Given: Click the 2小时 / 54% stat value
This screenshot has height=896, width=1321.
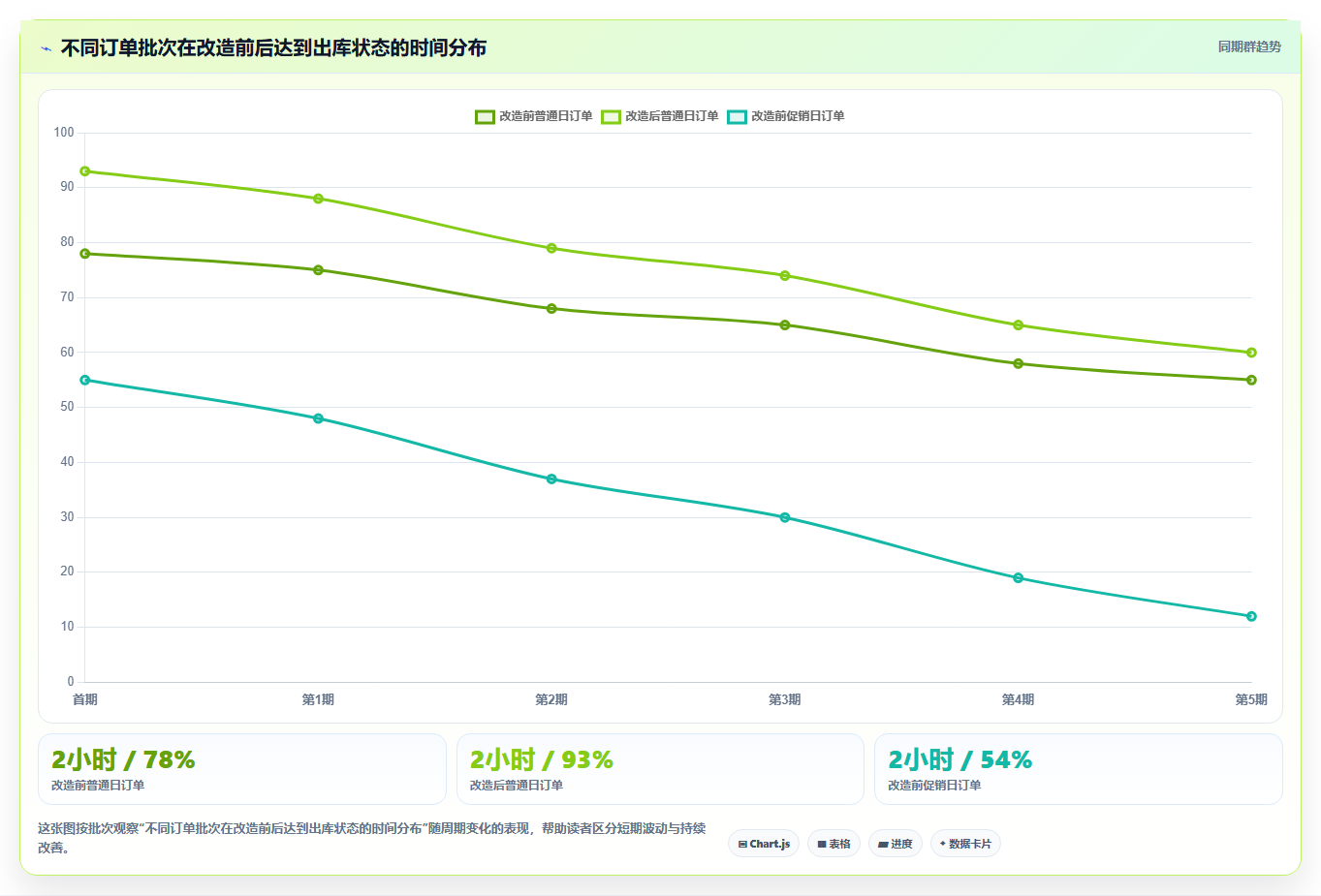Looking at the screenshot, I should [959, 760].
